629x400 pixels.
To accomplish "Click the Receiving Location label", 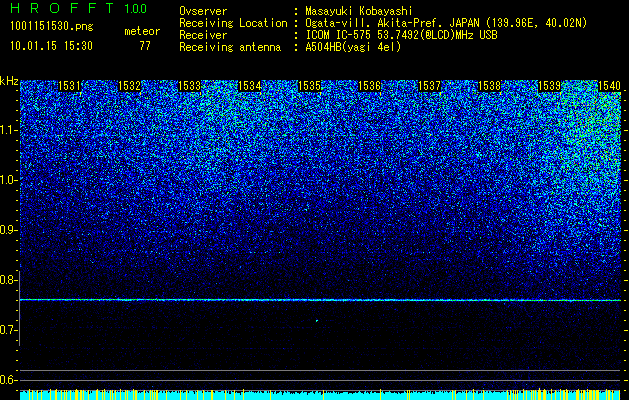I will point(233,23).
